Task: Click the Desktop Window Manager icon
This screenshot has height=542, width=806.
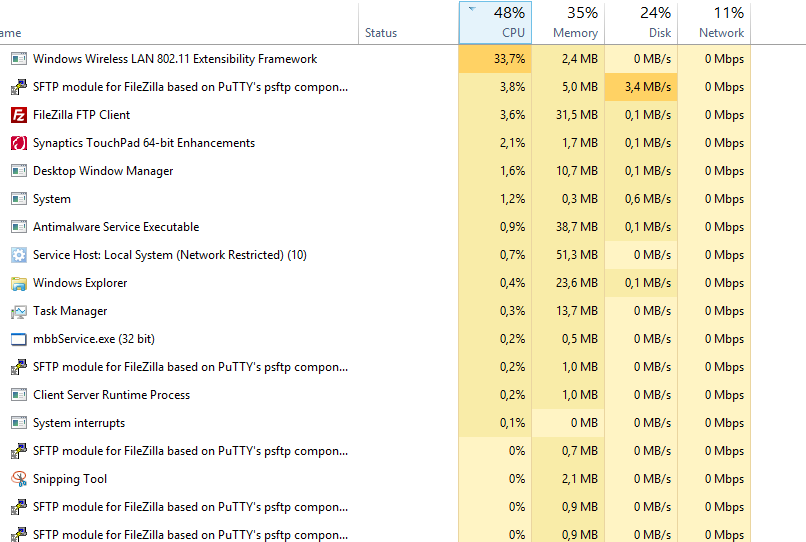Action: click(19, 171)
